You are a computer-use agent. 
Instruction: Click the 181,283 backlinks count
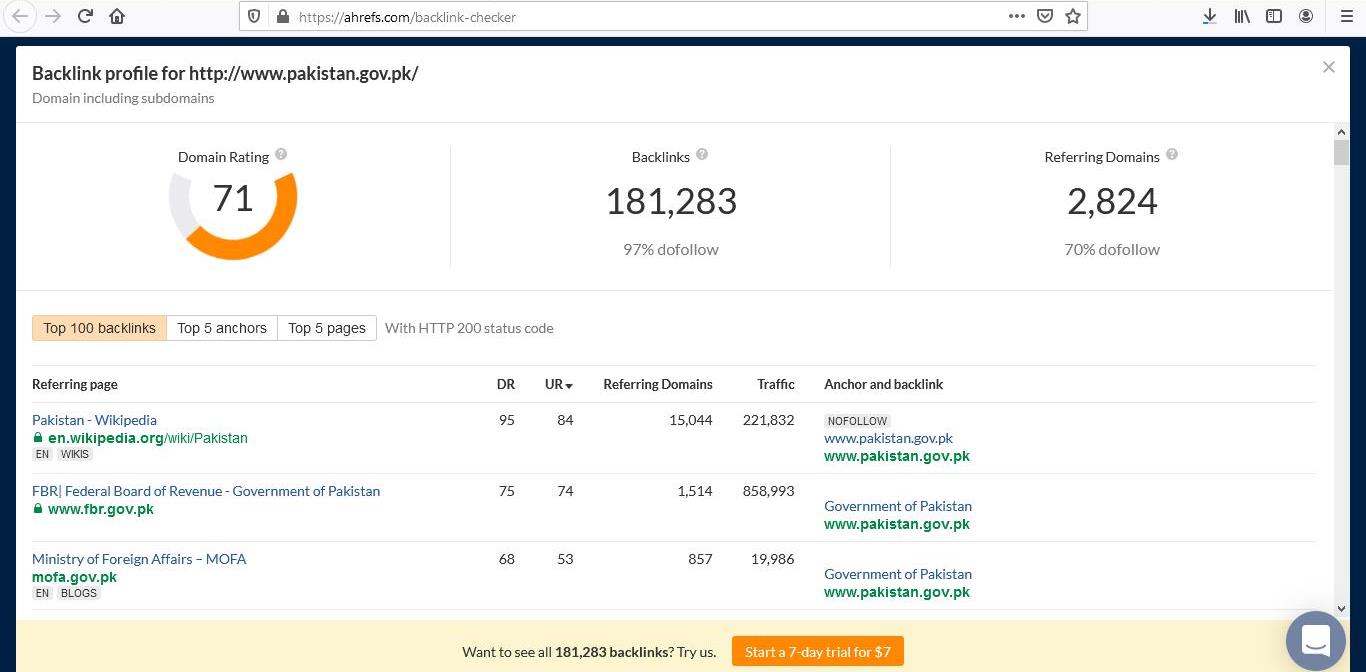click(671, 201)
